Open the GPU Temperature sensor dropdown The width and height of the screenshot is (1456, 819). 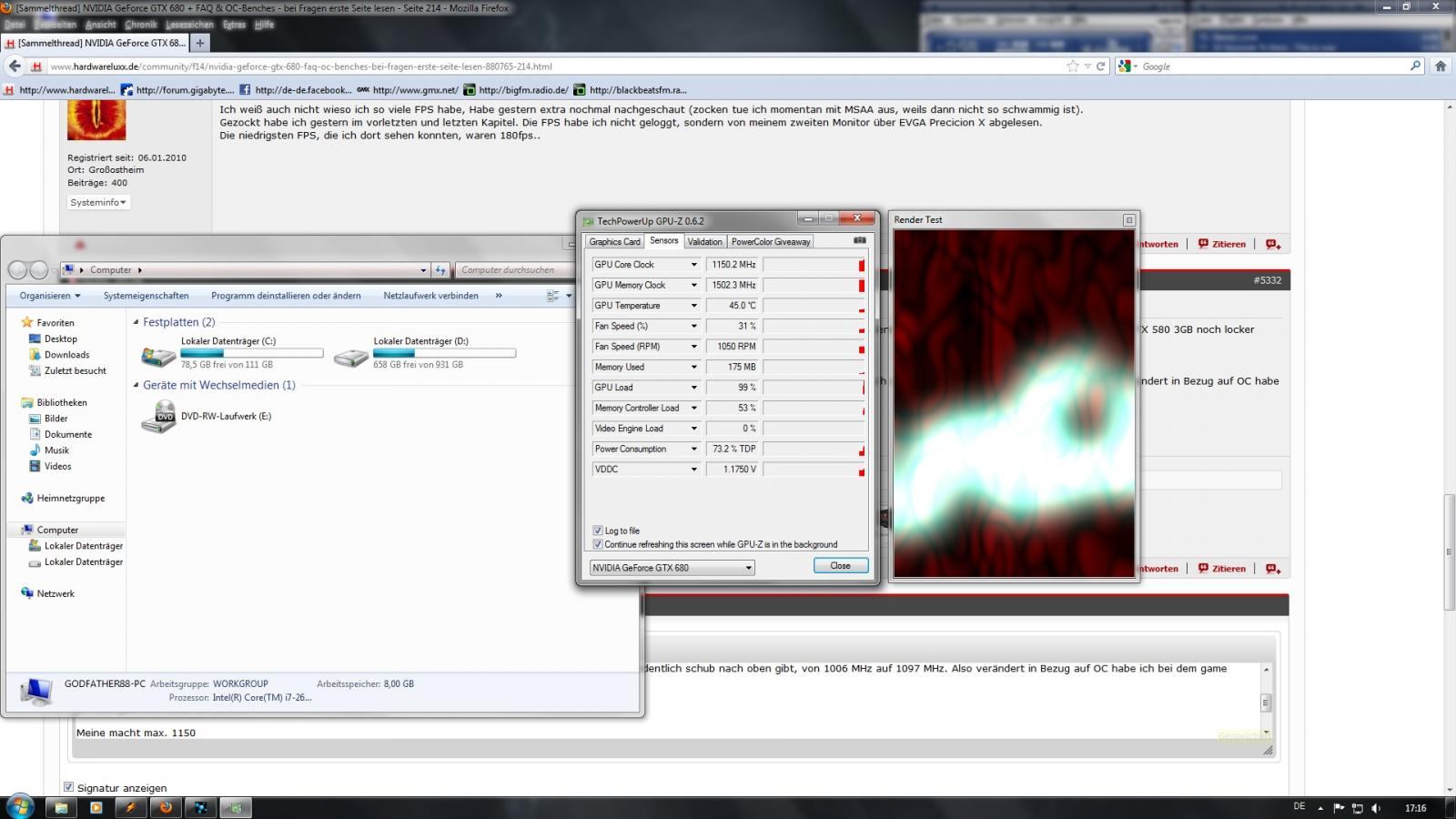coord(693,306)
